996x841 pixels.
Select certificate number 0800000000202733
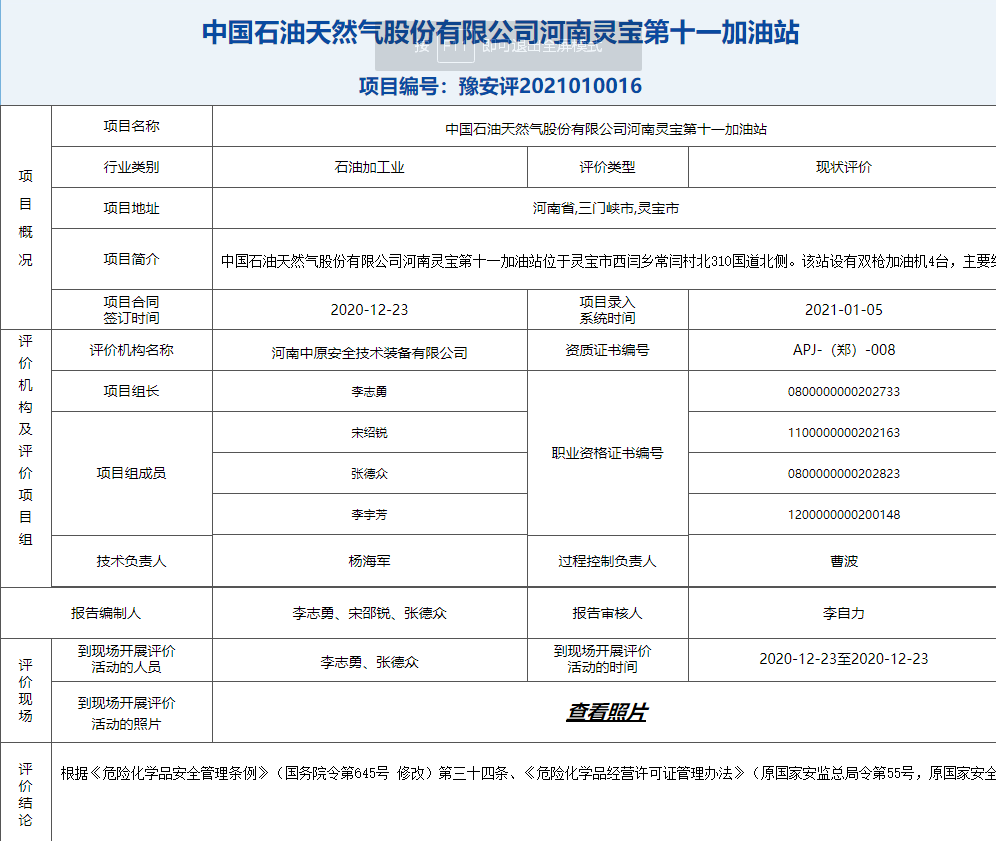[x=844, y=391]
